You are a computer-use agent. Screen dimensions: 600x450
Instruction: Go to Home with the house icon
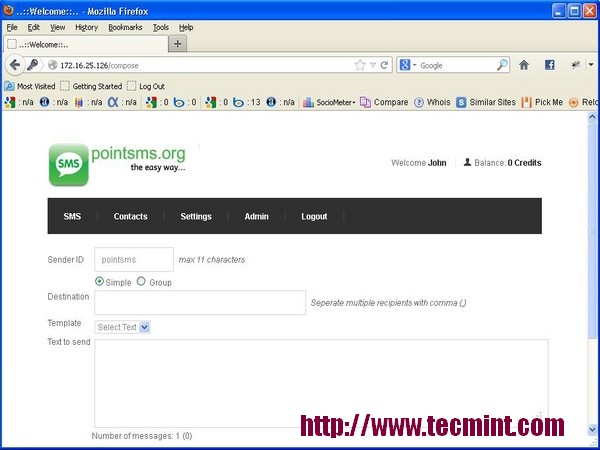coord(524,65)
